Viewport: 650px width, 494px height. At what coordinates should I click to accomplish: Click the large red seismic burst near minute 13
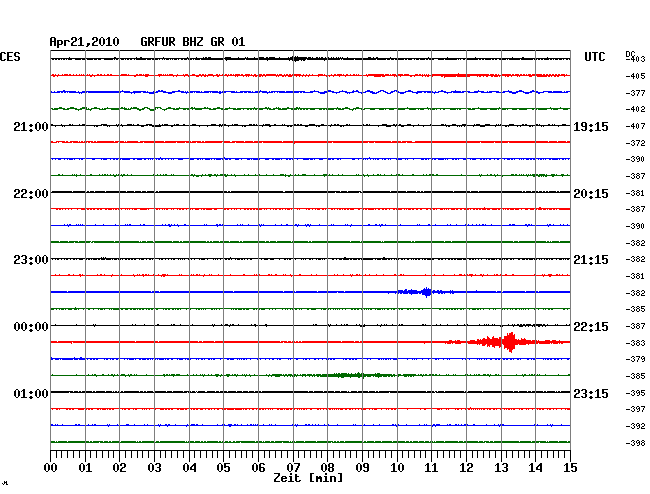tap(509, 342)
